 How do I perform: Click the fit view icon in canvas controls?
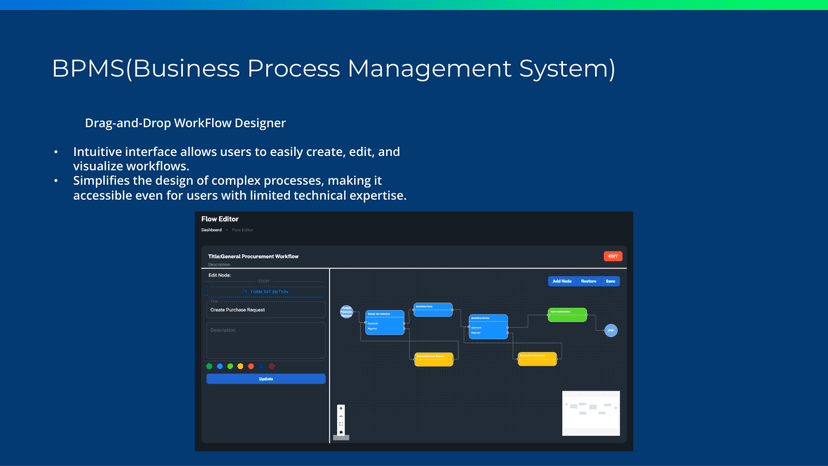[341, 425]
